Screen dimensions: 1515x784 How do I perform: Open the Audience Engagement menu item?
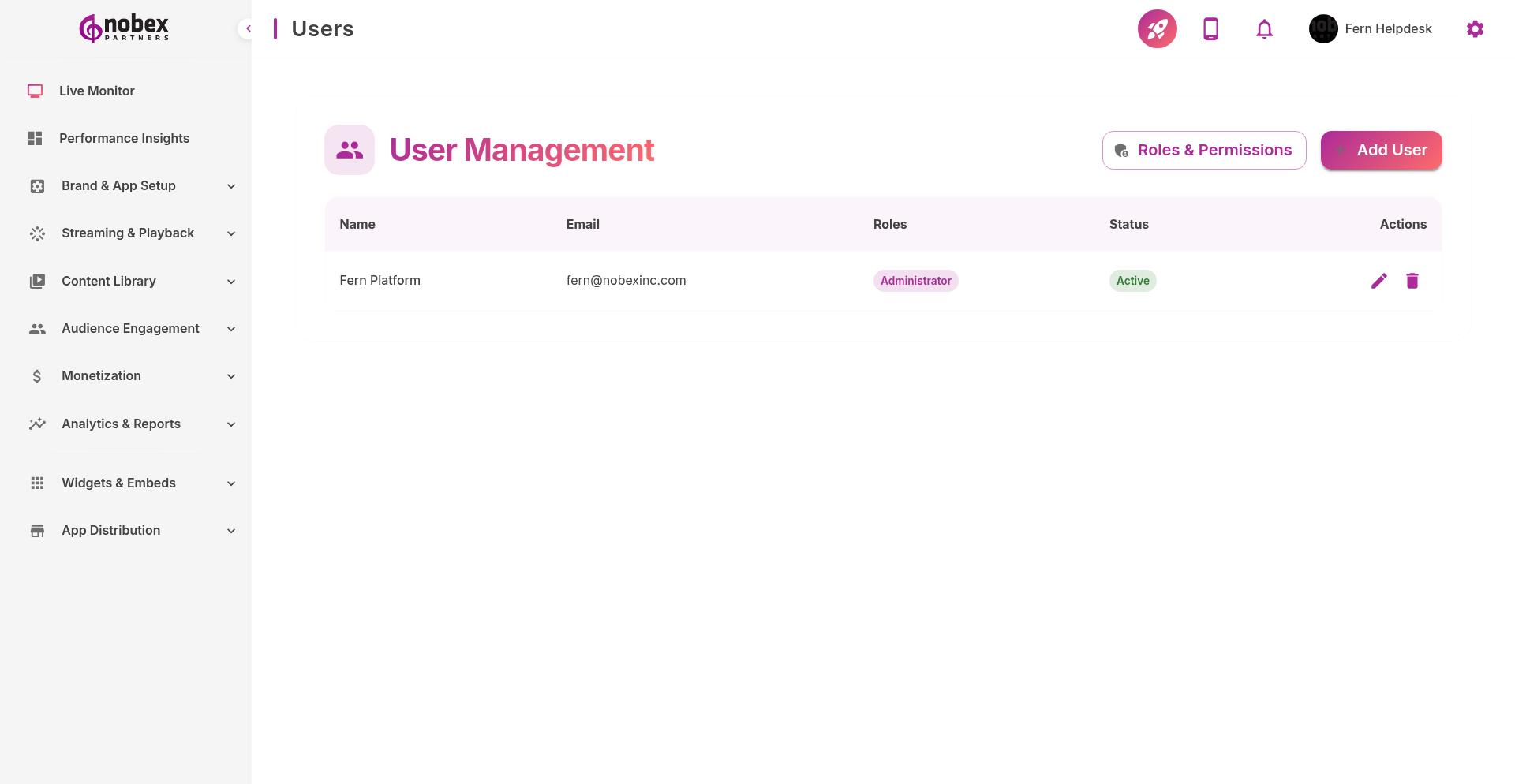130,328
